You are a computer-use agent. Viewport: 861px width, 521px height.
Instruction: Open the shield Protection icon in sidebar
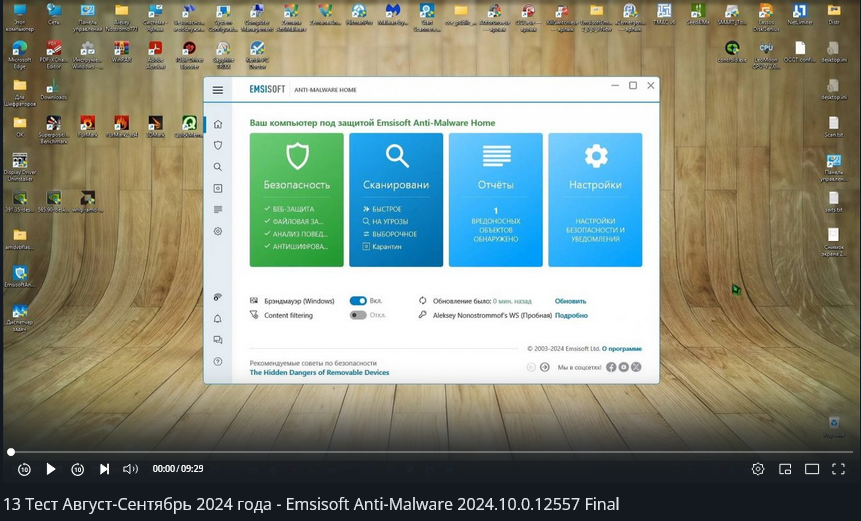pyautogui.click(x=218, y=145)
